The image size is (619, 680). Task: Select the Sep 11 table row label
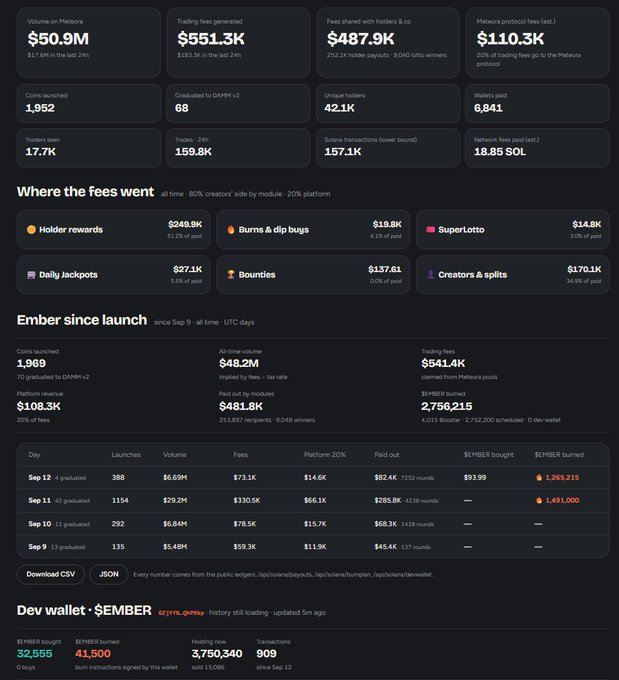[x=39, y=500]
